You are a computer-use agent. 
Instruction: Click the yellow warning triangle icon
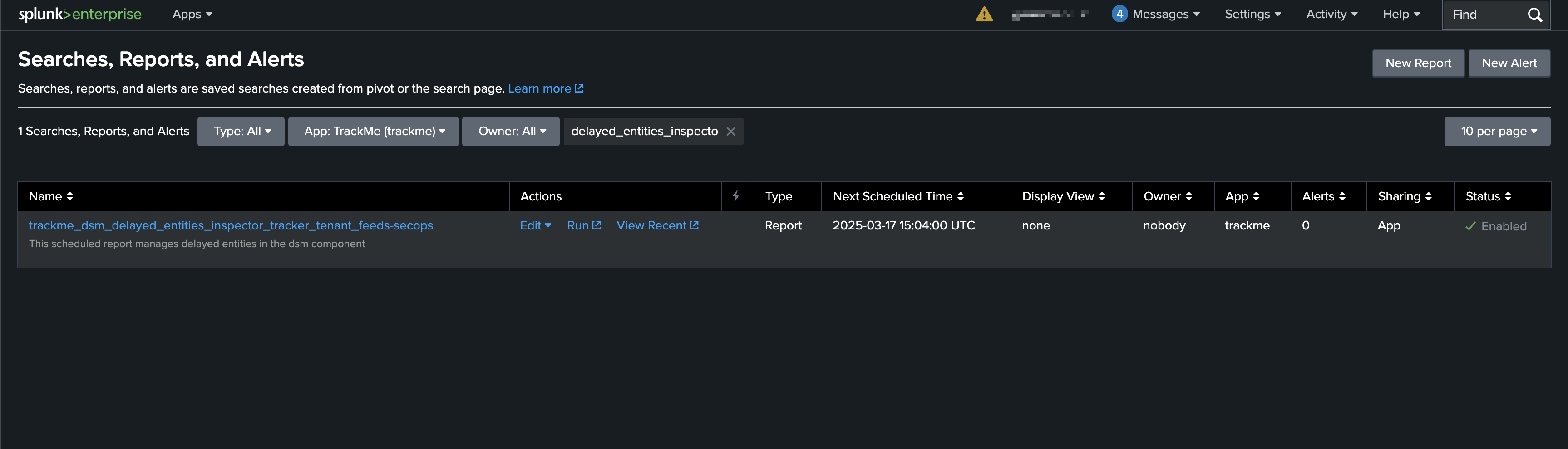(x=984, y=14)
